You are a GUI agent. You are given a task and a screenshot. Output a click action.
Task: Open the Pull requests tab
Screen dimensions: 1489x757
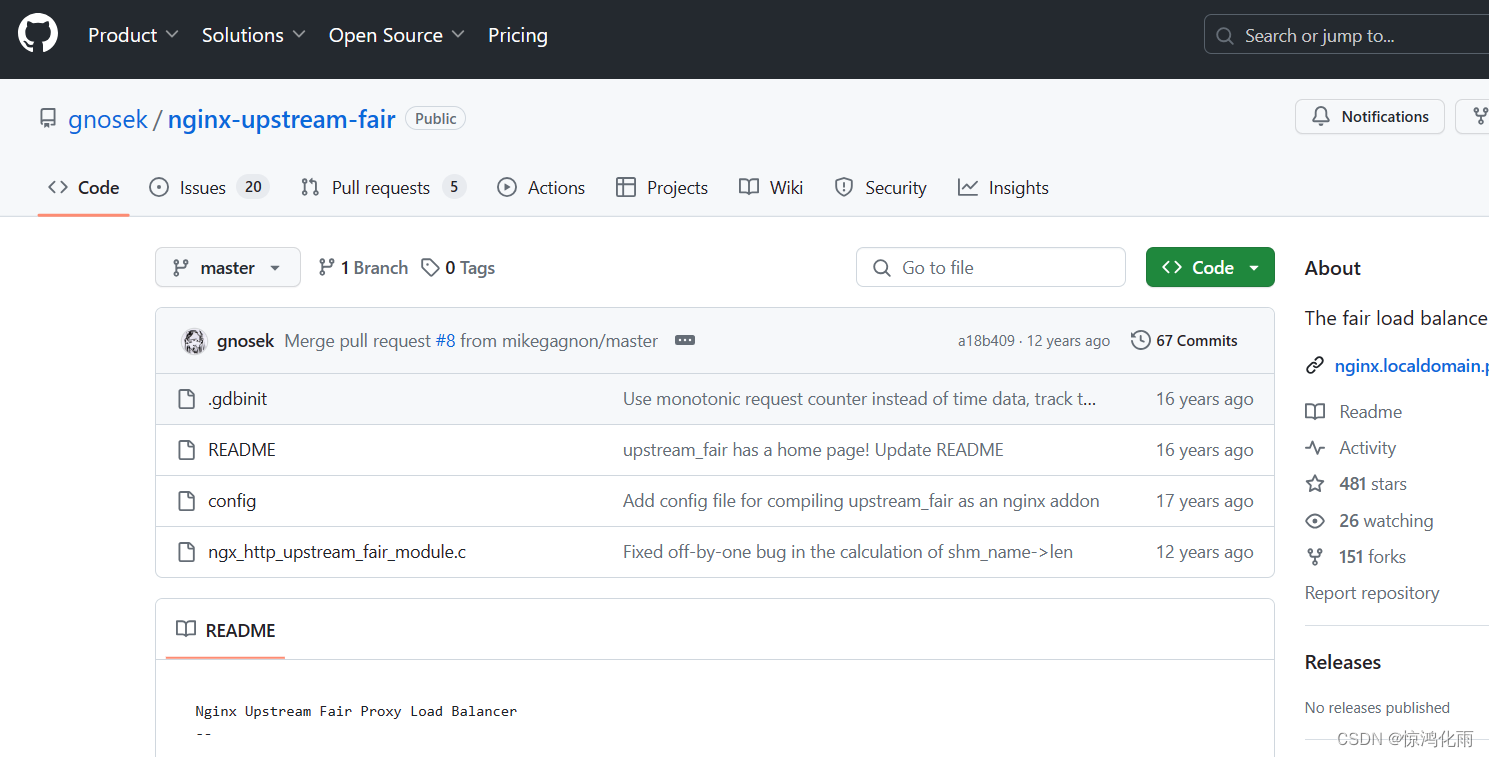(383, 188)
